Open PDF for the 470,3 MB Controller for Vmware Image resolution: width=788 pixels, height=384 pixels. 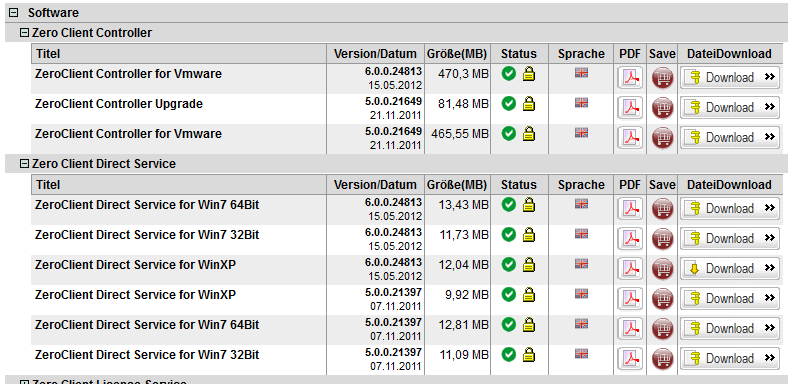(x=630, y=78)
